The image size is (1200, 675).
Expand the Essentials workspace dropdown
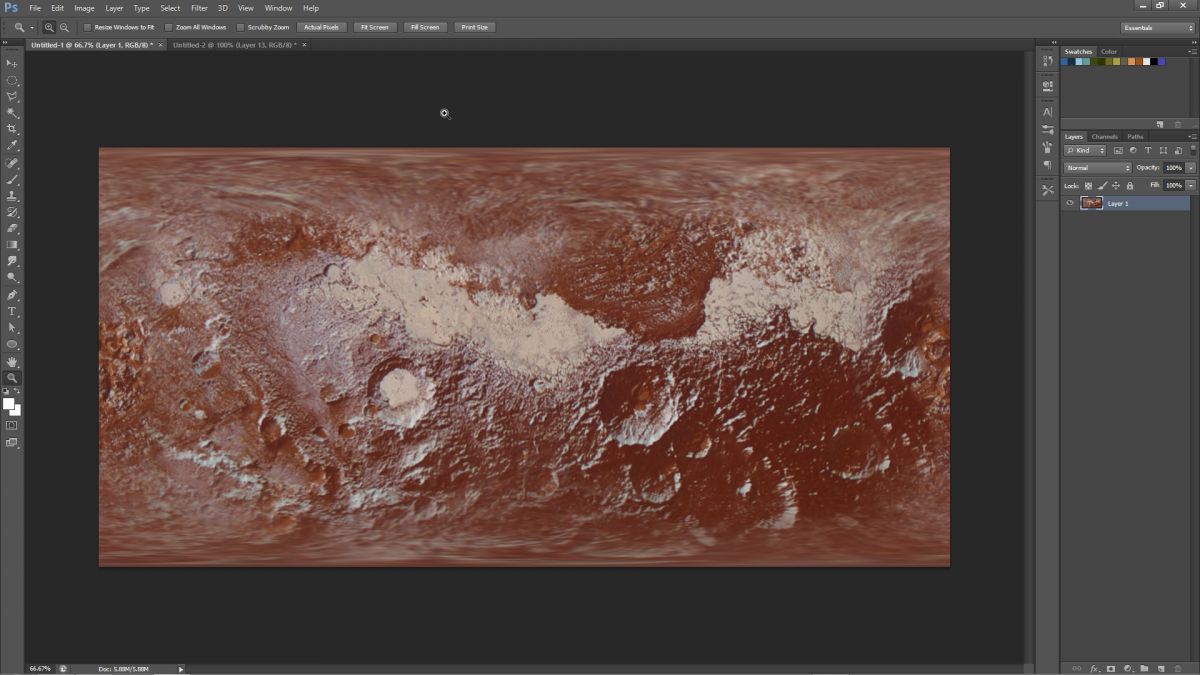click(1157, 27)
